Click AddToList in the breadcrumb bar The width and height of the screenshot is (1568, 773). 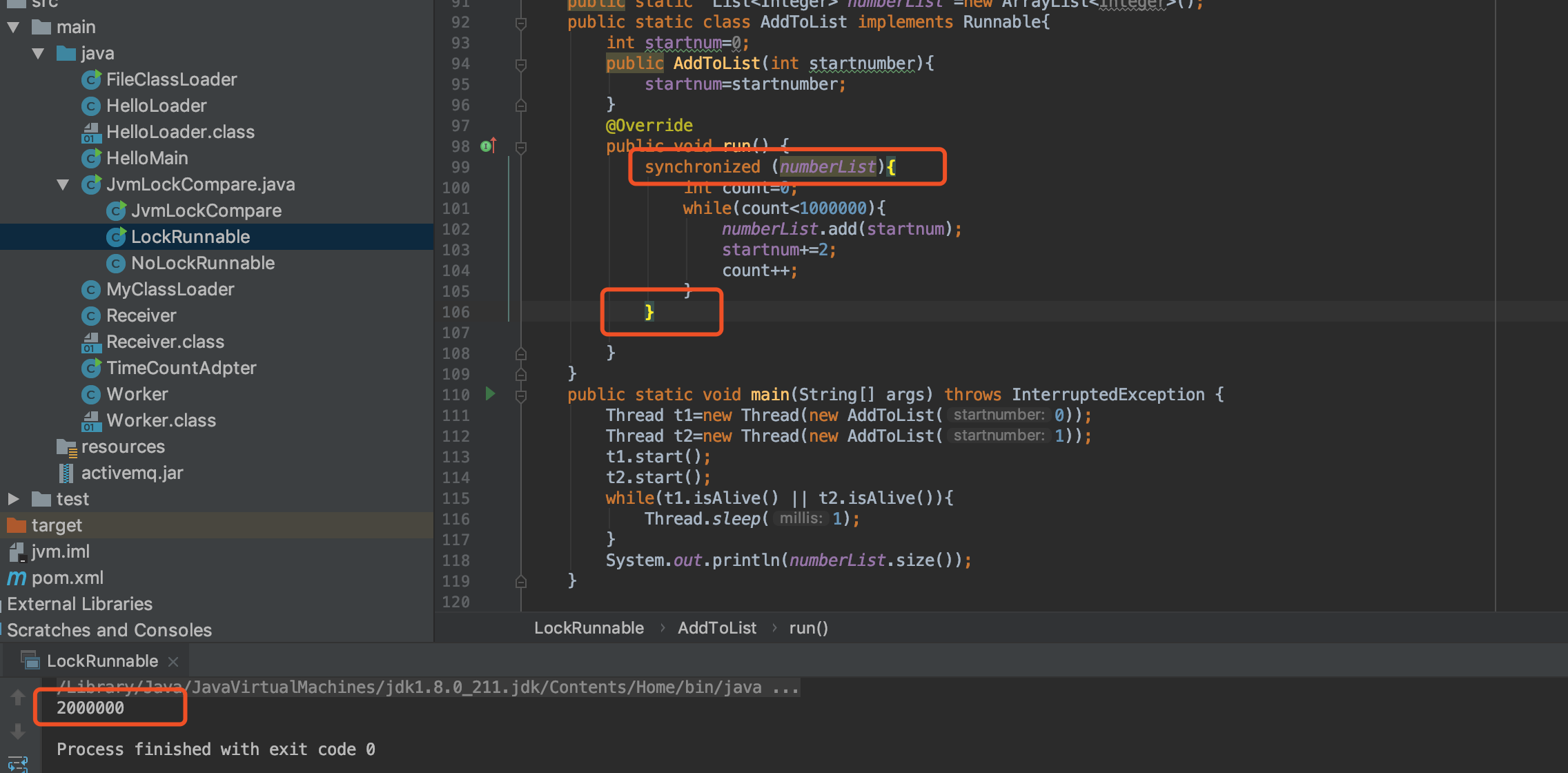(716, 628)
